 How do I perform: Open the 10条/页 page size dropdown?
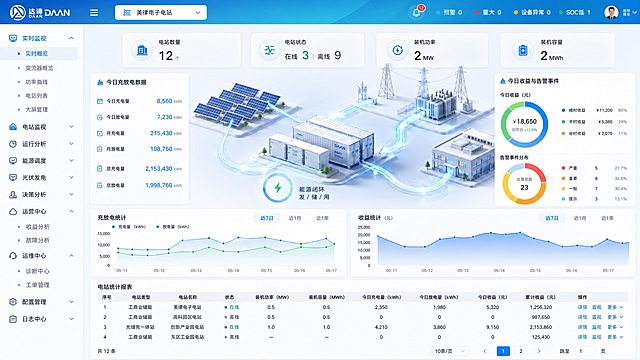point(449,351)
